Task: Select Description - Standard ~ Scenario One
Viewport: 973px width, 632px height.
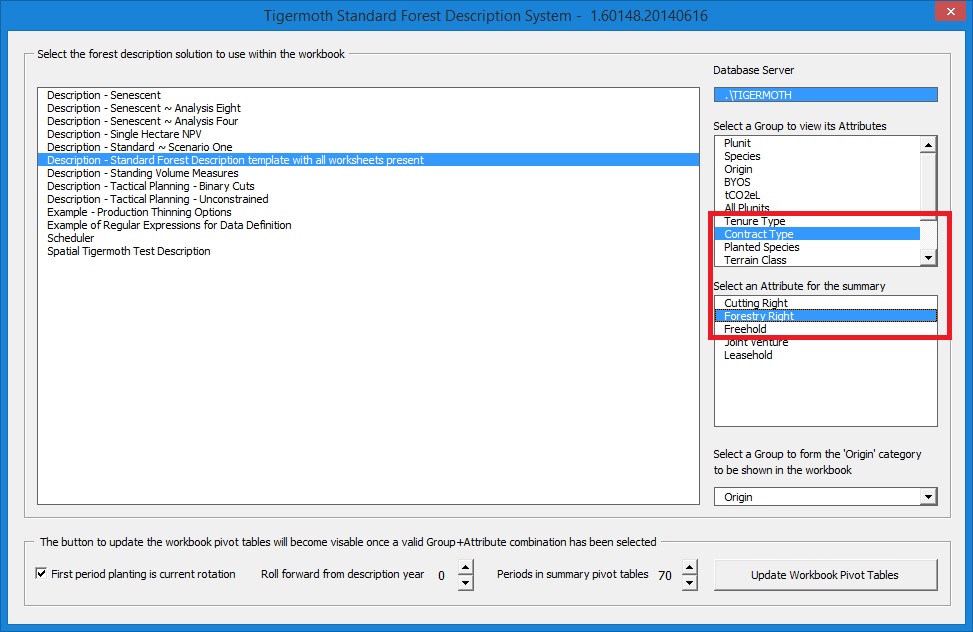Action: [368, 147]
